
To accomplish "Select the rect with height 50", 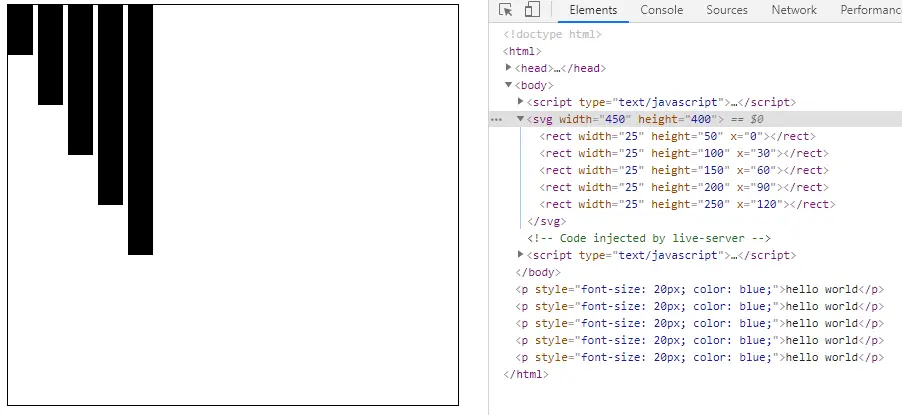I will [x=677, y=136].
